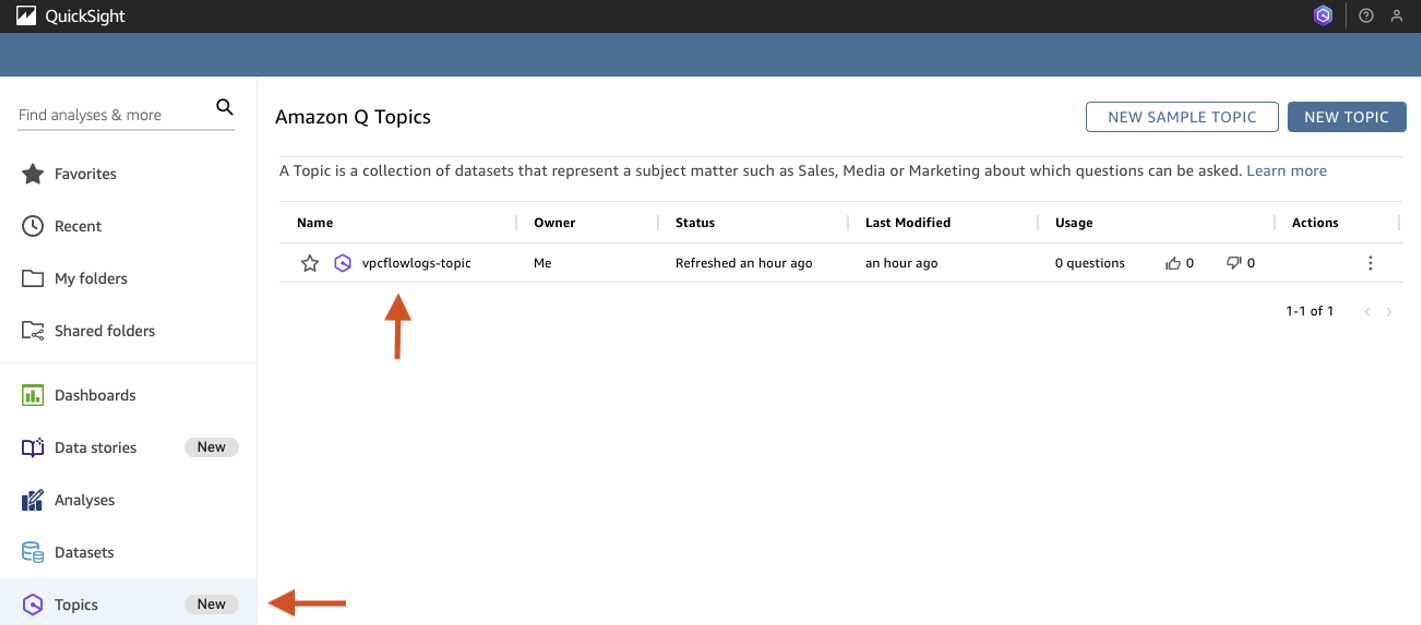
Task: Click the 'Me' owner cell
Action: tap(543, 263)
